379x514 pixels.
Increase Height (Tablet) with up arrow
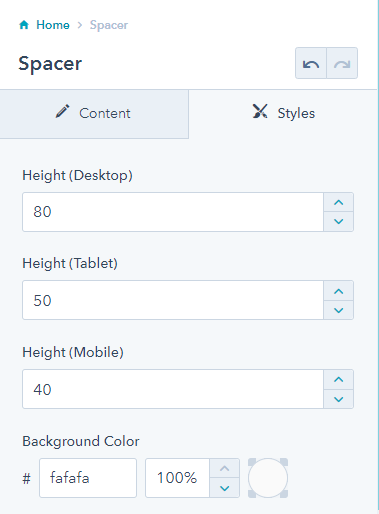point(338,291)
